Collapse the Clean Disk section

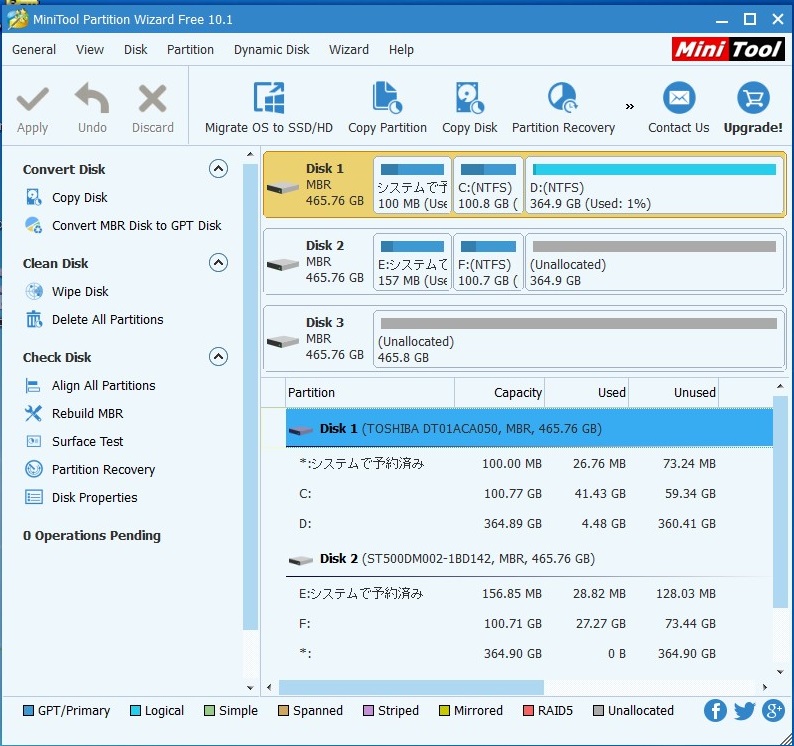point(218,262)
